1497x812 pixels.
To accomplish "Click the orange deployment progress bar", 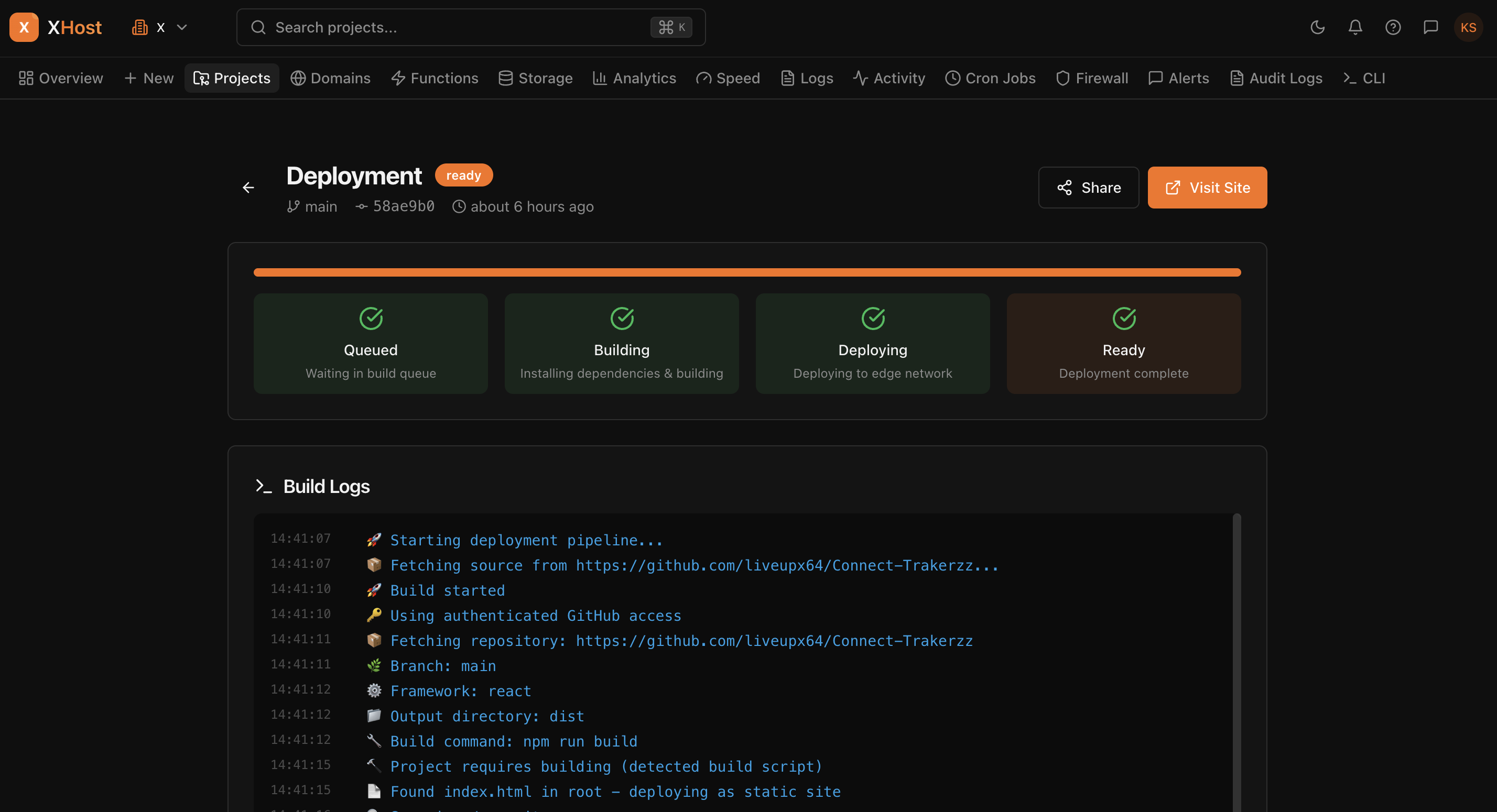I will click(747, 272).
